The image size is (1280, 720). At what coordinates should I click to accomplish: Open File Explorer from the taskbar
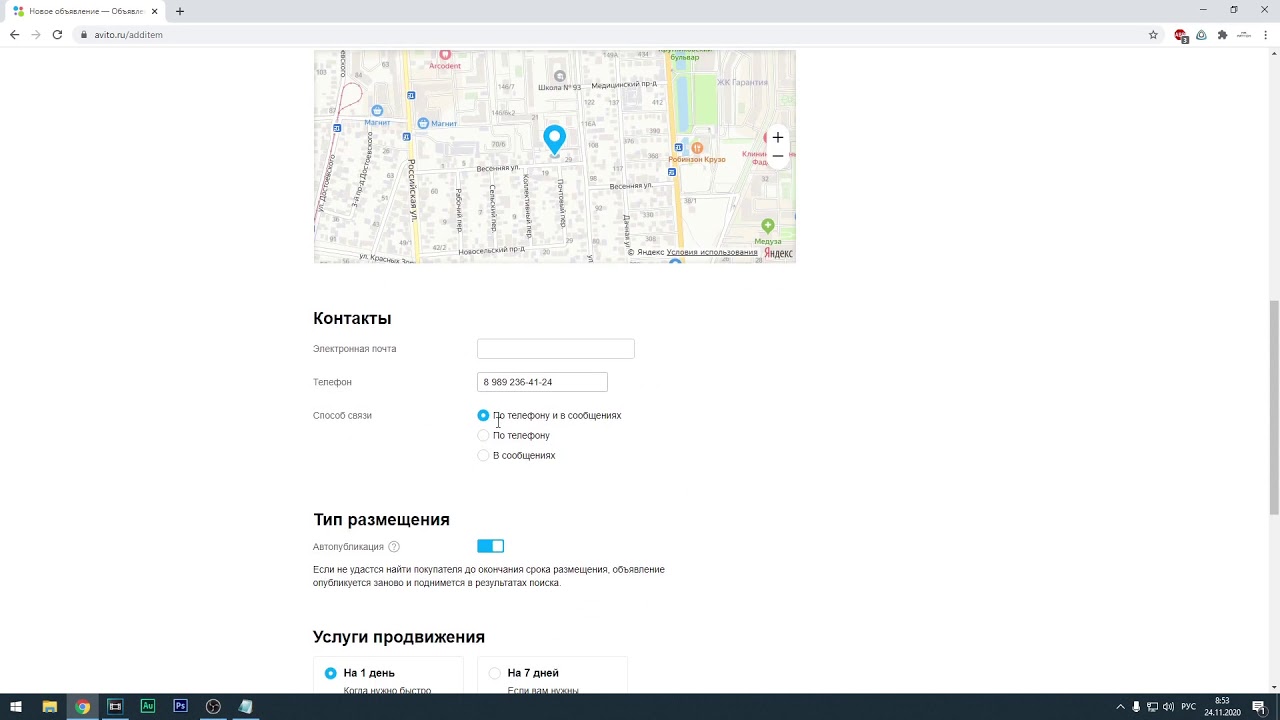point(49,706)
